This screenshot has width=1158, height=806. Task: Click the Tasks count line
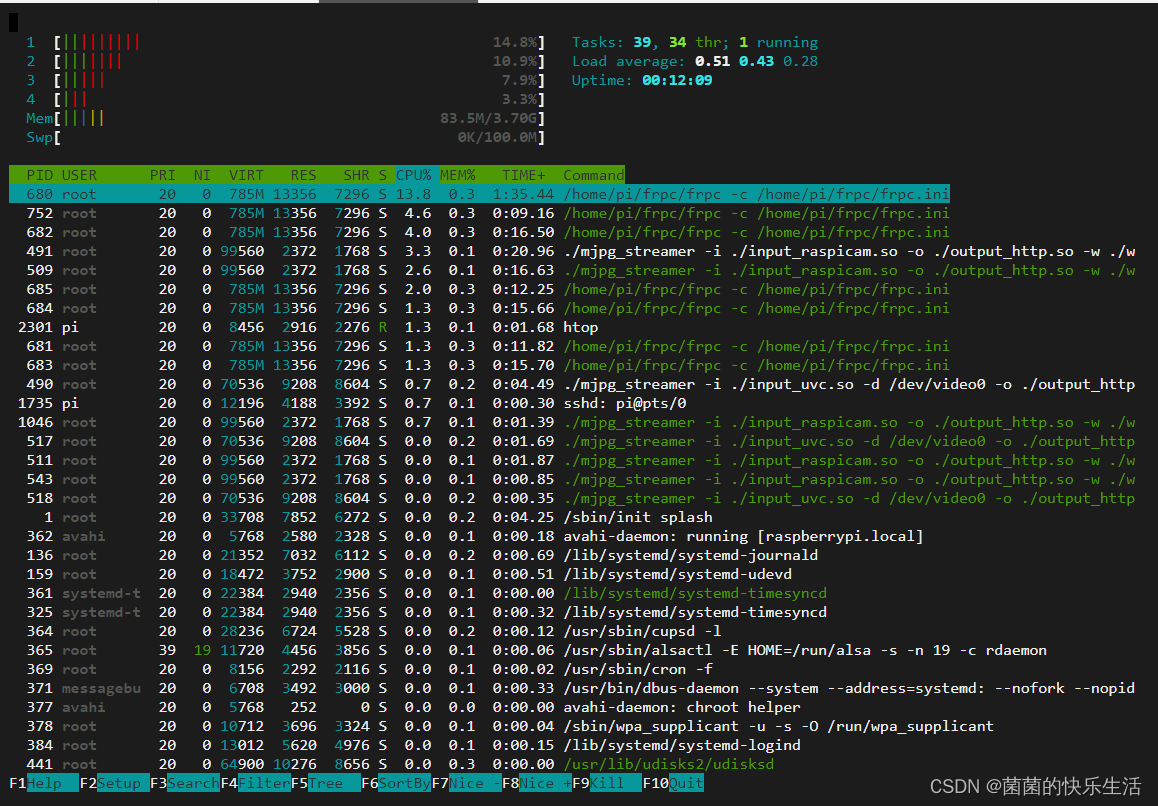(x=695, y=42)
